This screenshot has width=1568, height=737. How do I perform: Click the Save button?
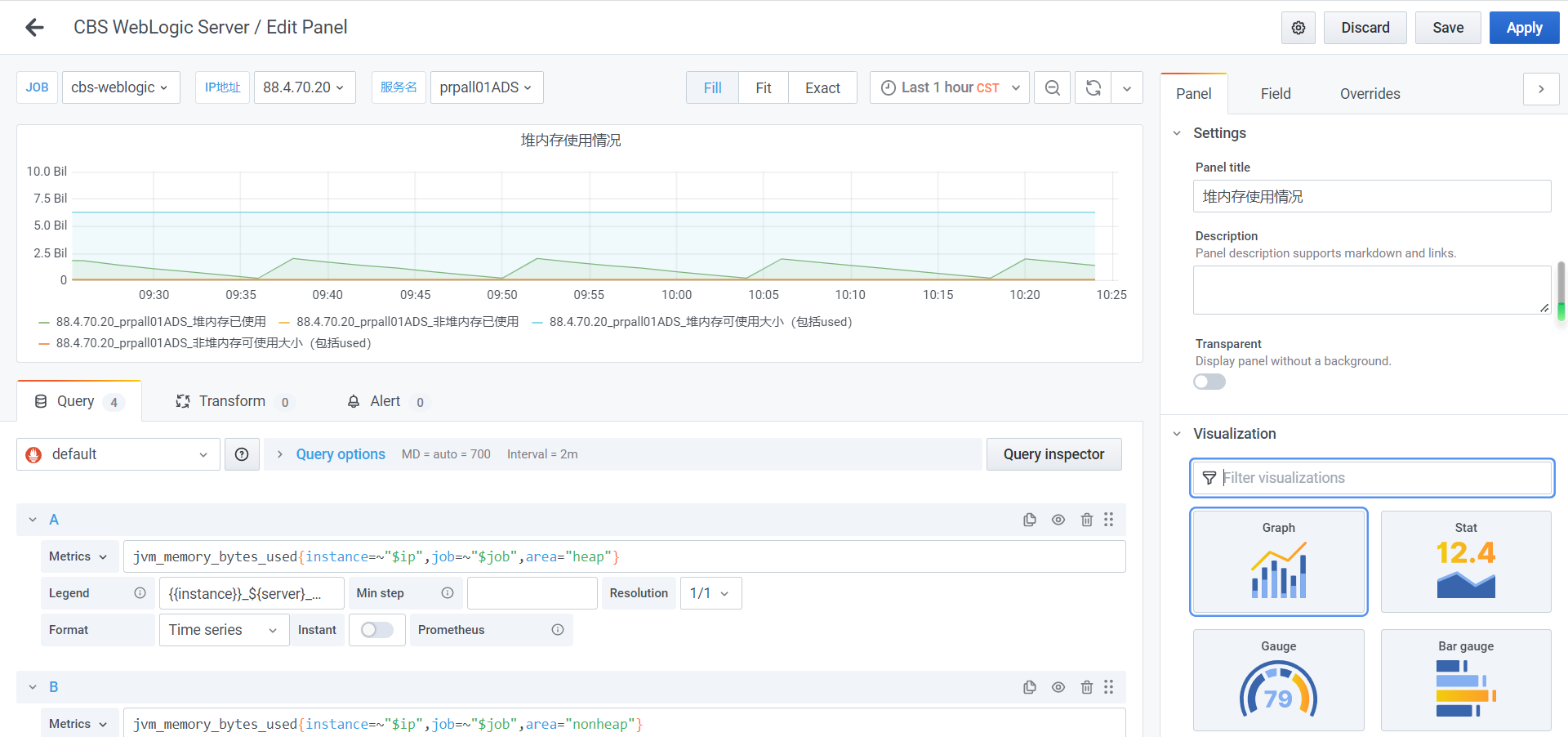[x=1448, y=28]
